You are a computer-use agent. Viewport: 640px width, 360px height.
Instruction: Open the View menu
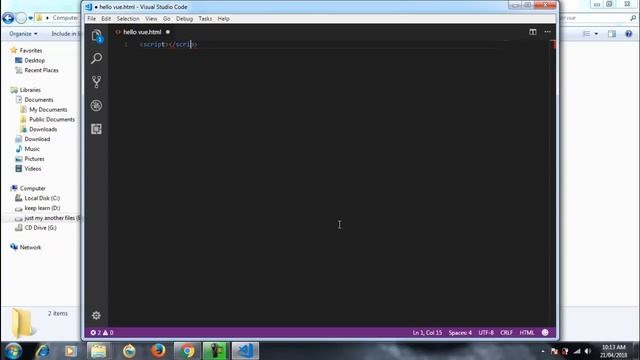point(151,19)
